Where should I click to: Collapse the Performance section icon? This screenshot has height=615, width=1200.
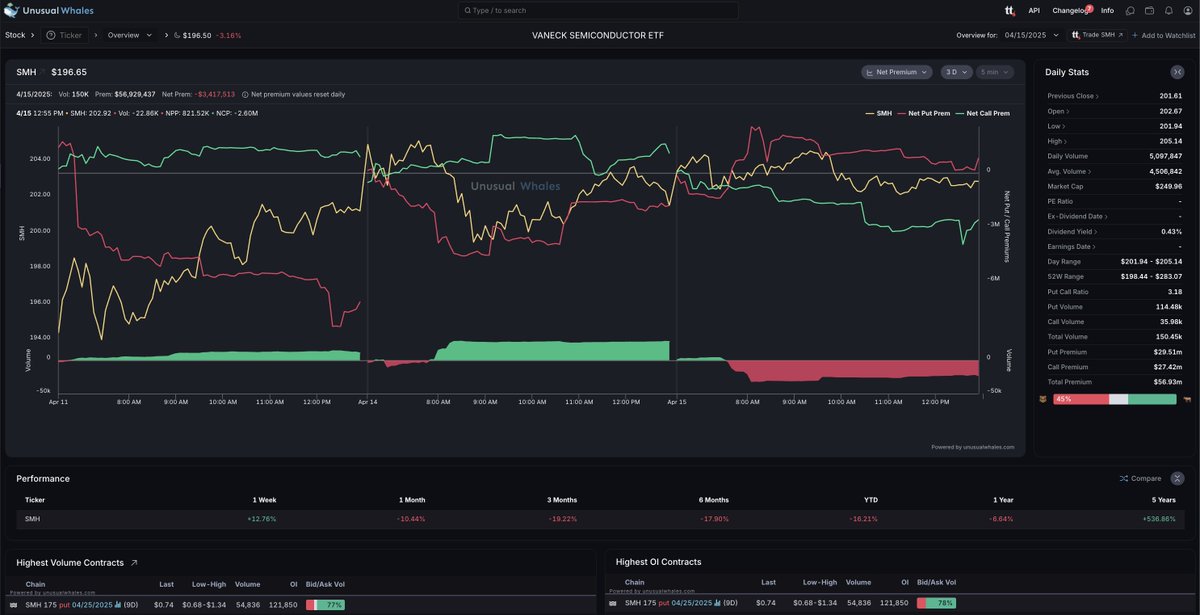coord(1177,478)
